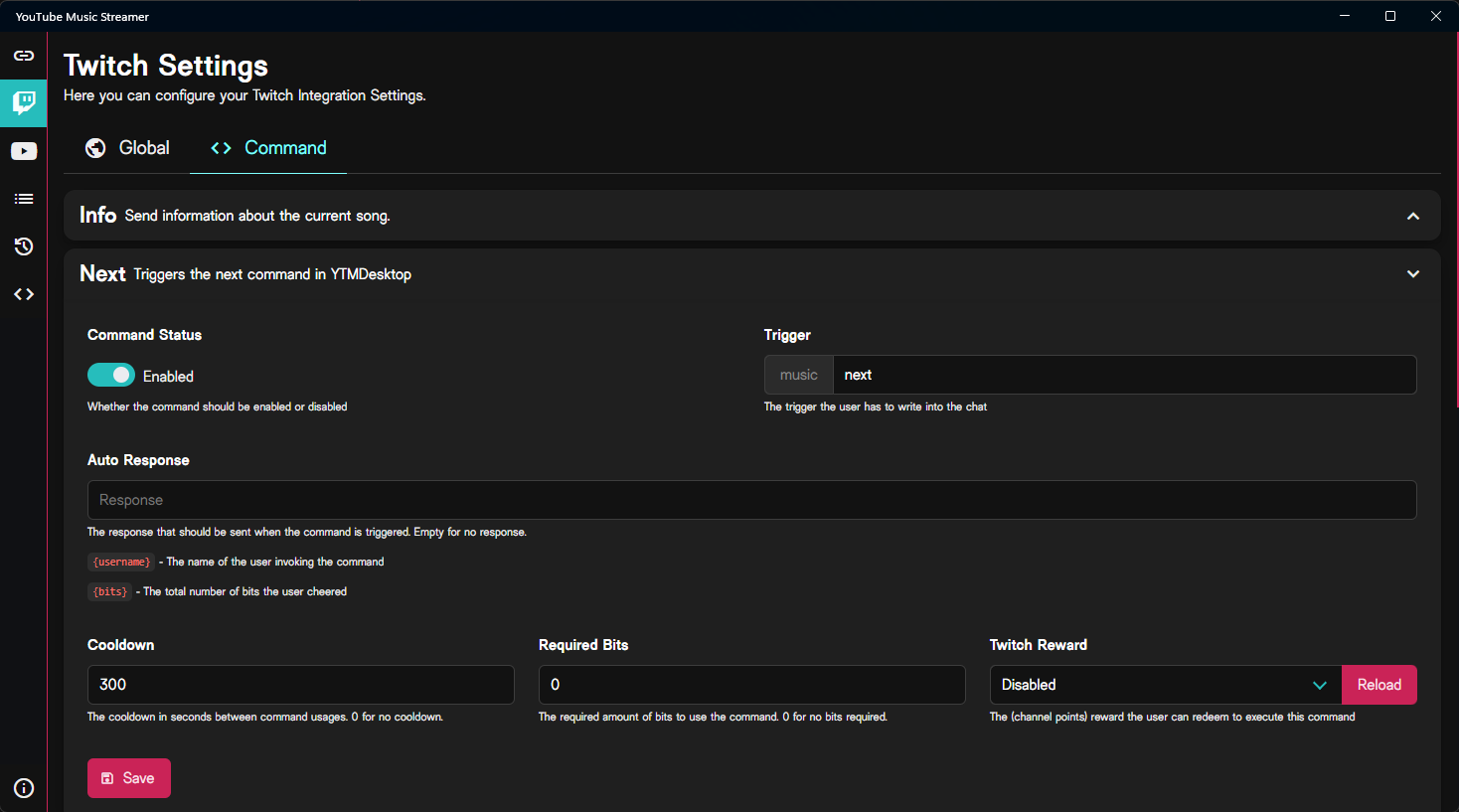Close the YouTube Music Streamer window
This screenshot has height=812, width=1459.
click(1436, 16)
